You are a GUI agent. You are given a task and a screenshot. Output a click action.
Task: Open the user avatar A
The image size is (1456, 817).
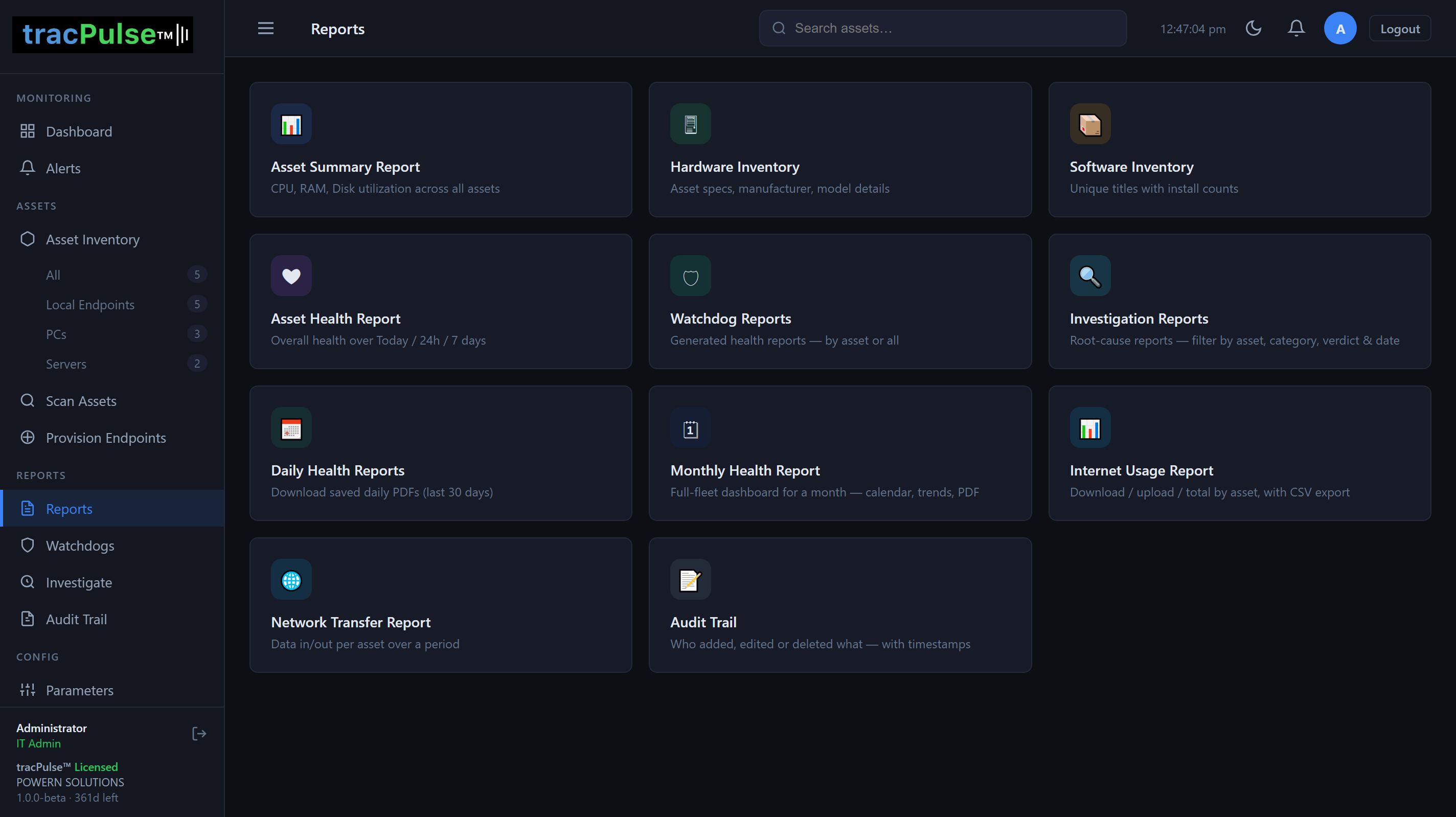[1340, 28]
